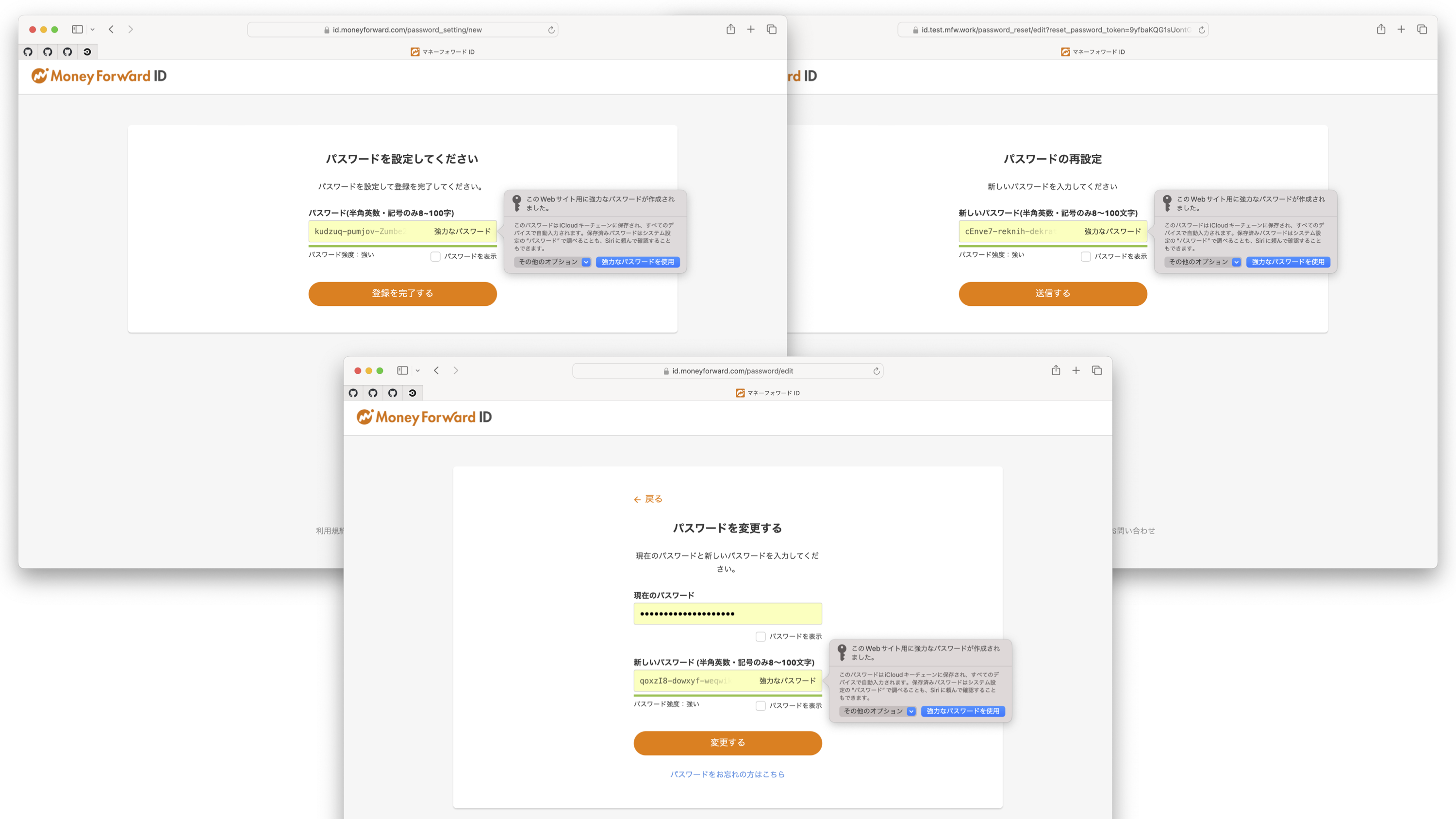Click password field containing kudzuq-pumjov

pos(402,232)
